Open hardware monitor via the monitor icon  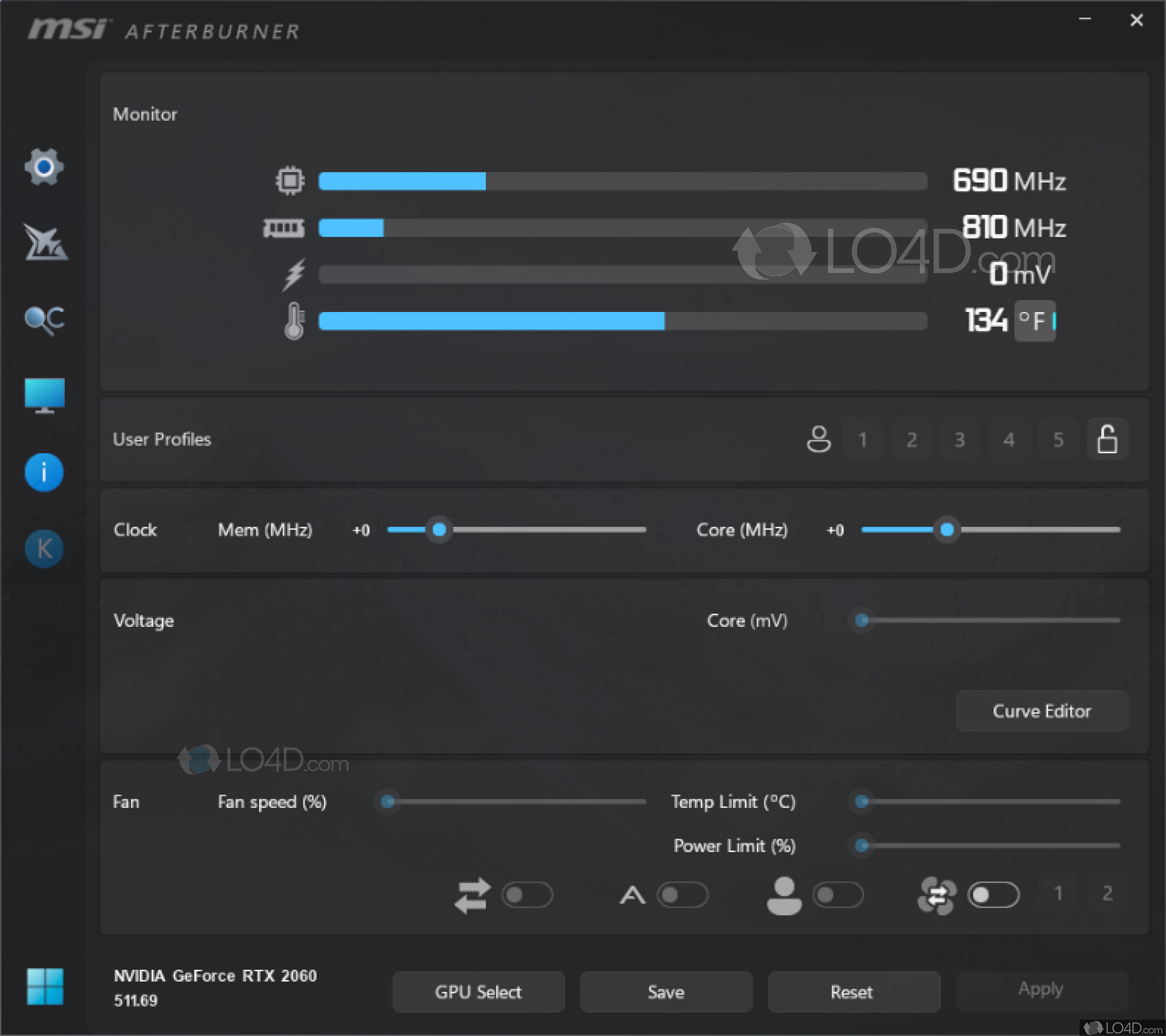pos(44,395)
